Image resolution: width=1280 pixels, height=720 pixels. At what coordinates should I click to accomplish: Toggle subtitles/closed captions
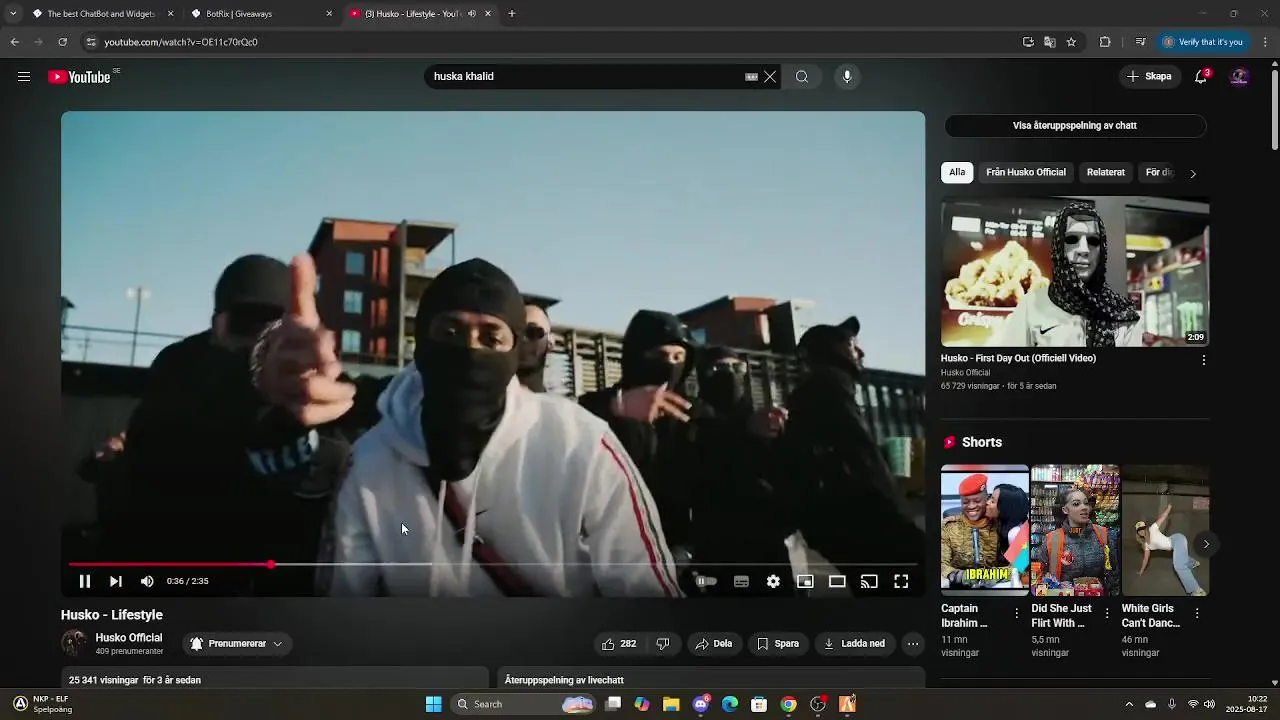pos(741,581)
